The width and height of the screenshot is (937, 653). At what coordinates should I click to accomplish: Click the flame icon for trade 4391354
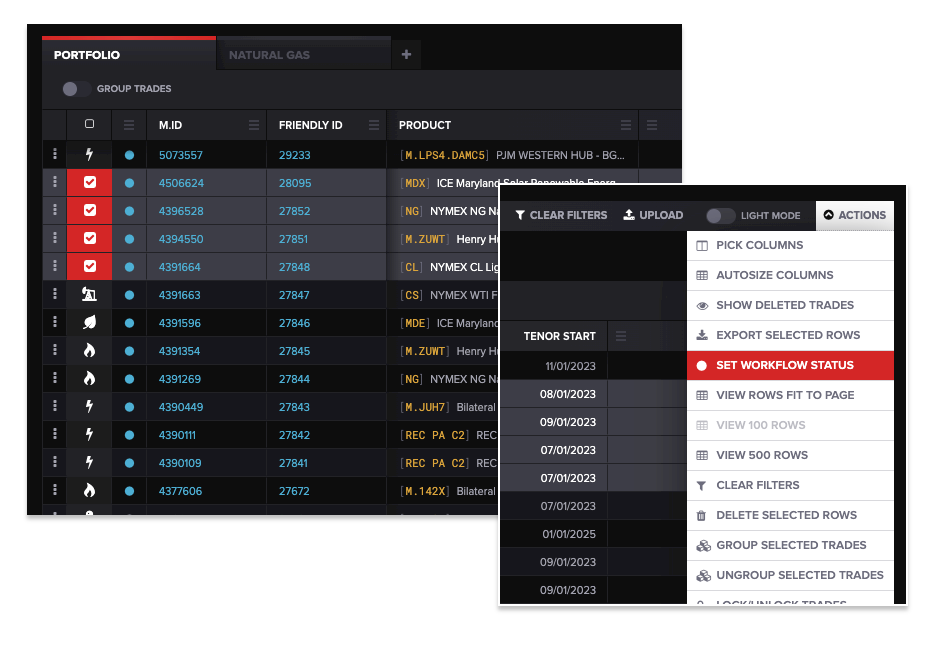(90, 351)
